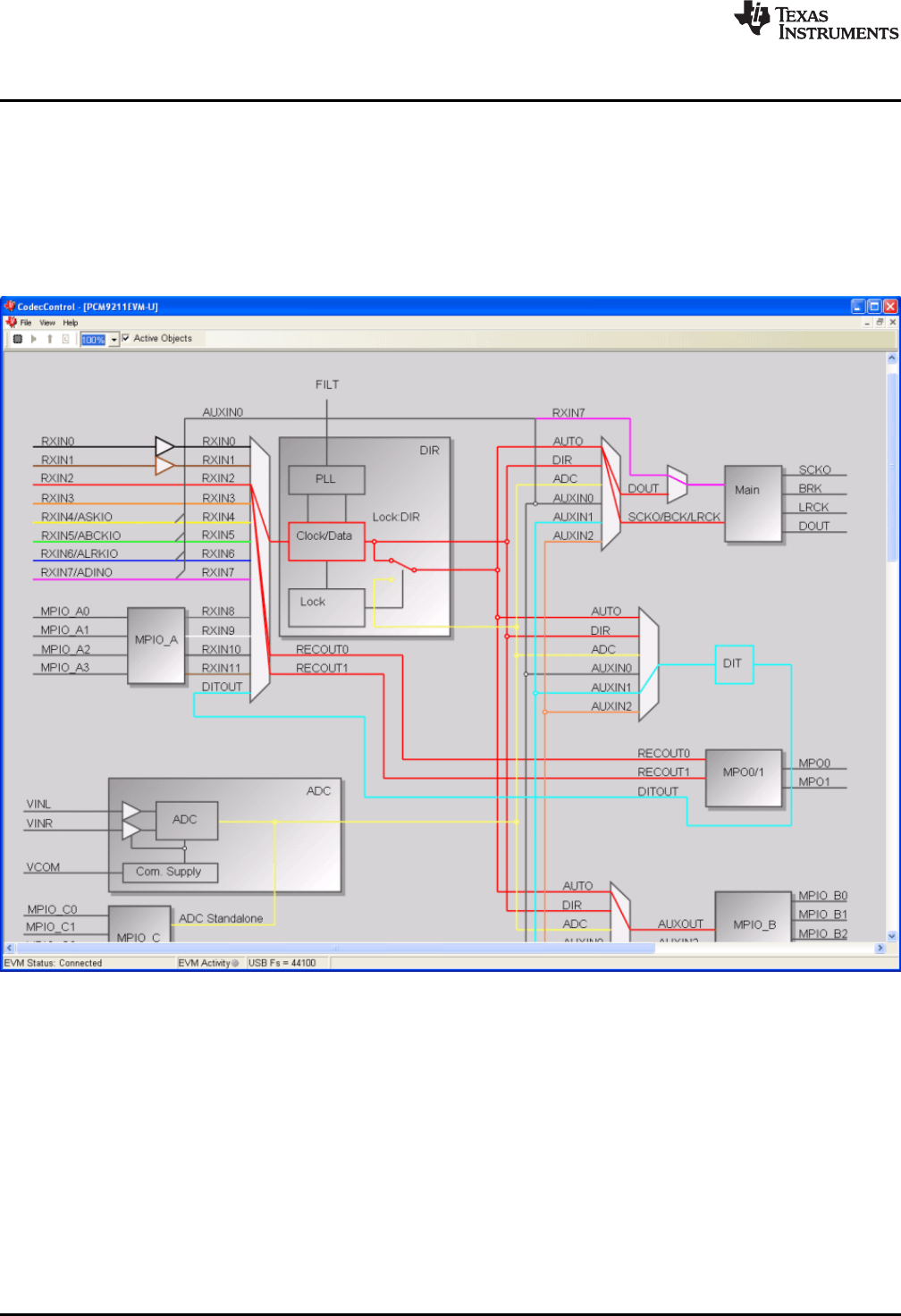901x1316 pixels.
Task: Click the RXIN input multiplexer shape
Action: [x=260, y=569]
